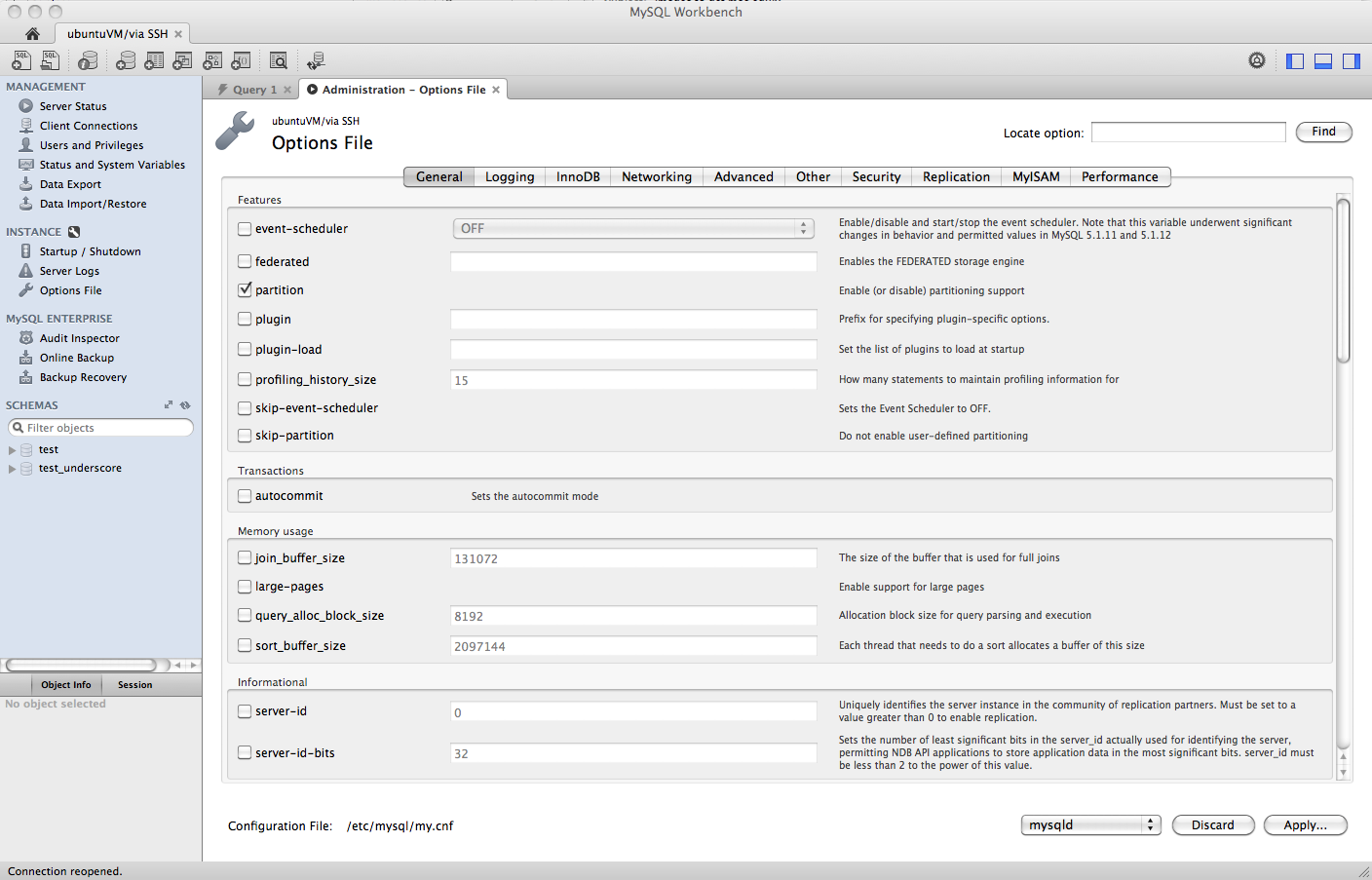Refresh the schemas list

pos(185,405)
